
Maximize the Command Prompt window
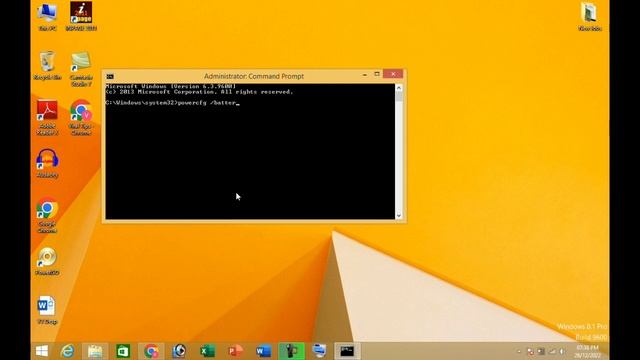pyautogui.click(x=377, y=74)
